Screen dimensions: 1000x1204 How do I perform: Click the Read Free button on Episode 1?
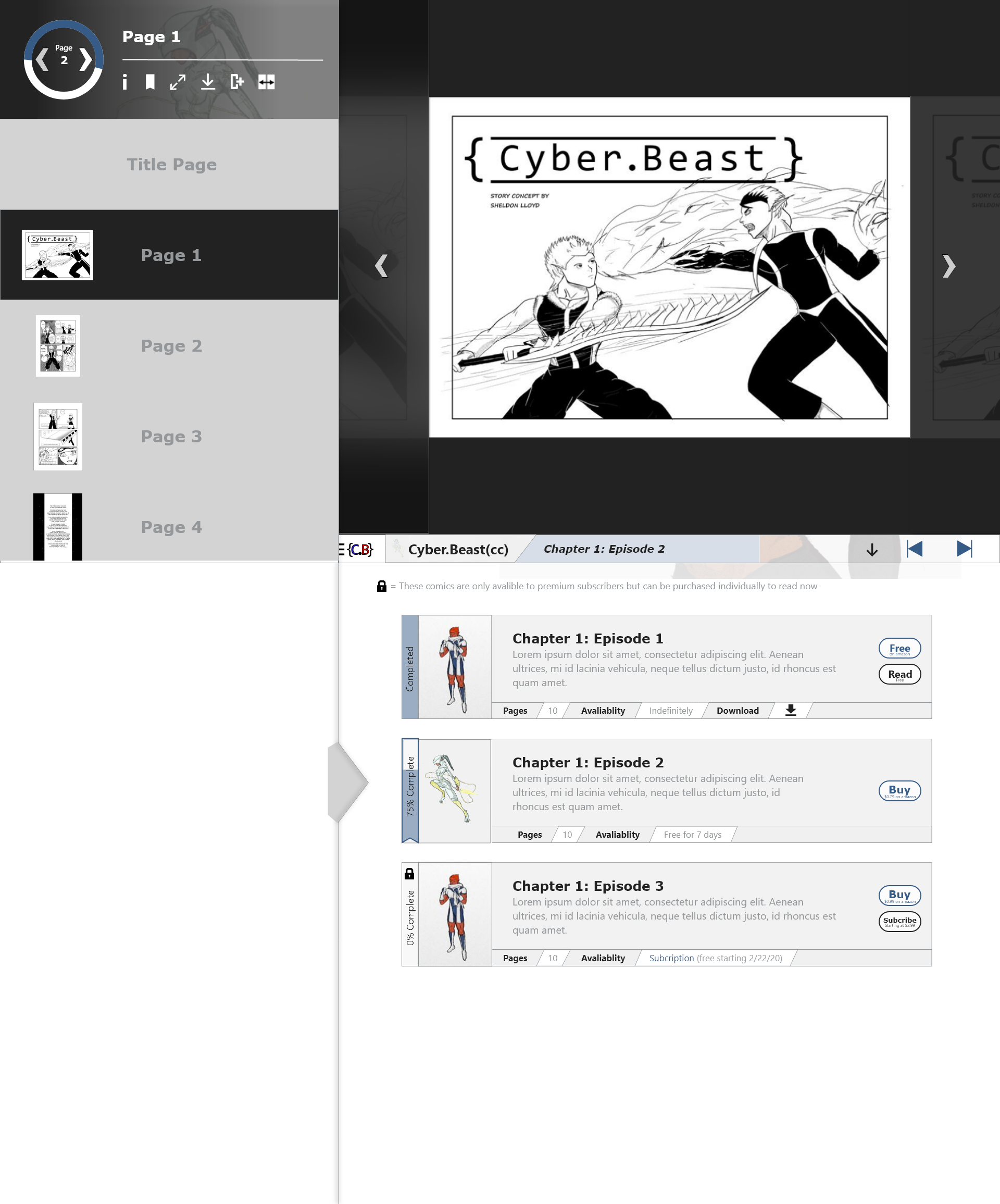point(899,674)
